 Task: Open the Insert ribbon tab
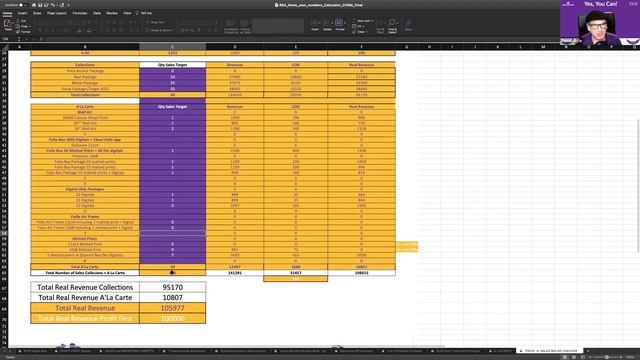[22, 13]
